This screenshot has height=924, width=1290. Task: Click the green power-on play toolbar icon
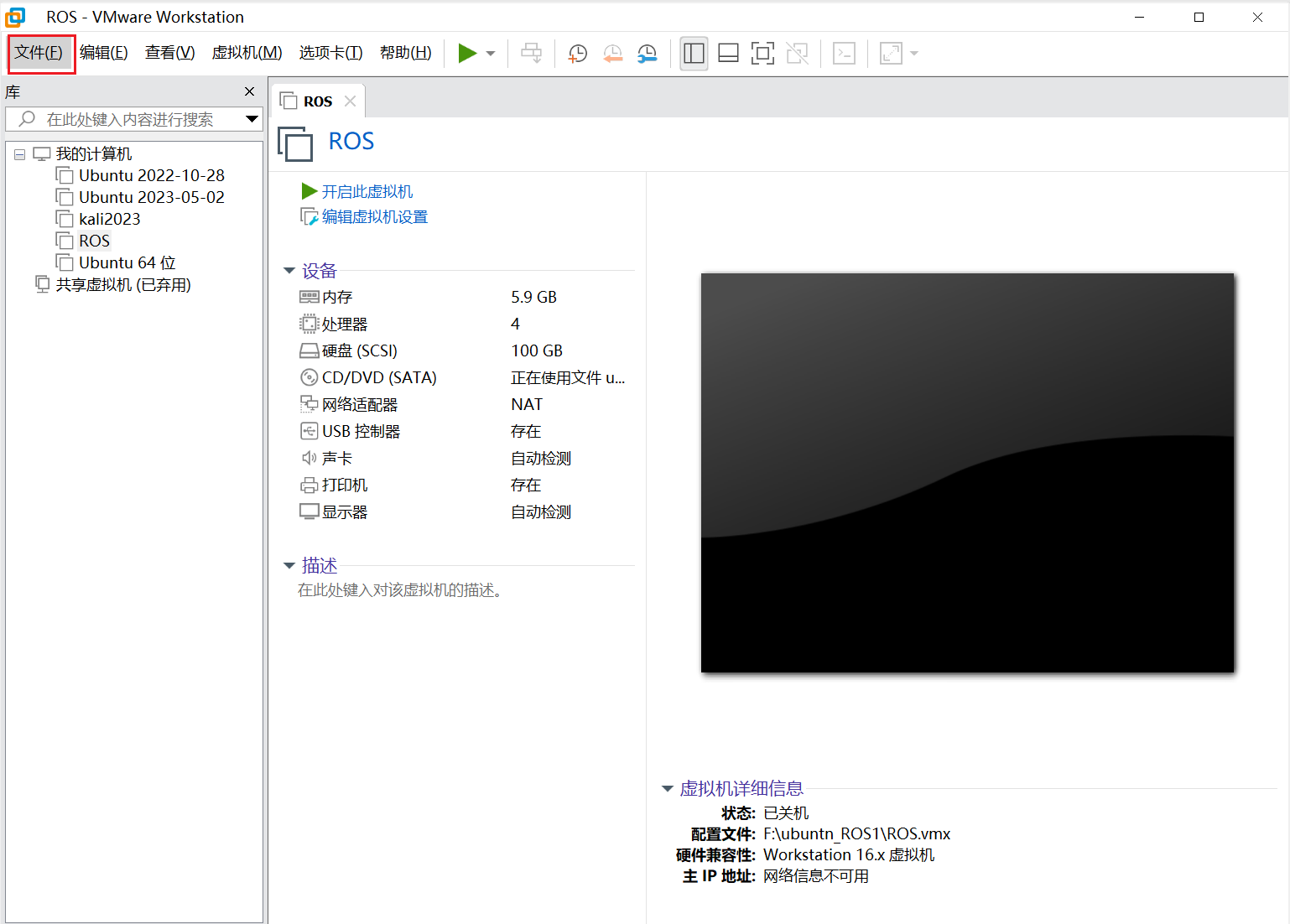[467, 54]
